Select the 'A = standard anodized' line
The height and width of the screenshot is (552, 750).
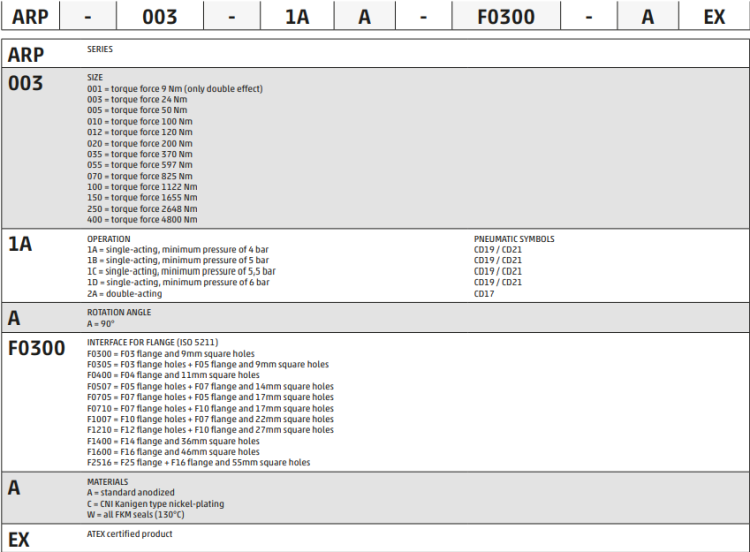click(x=131, y=492)
